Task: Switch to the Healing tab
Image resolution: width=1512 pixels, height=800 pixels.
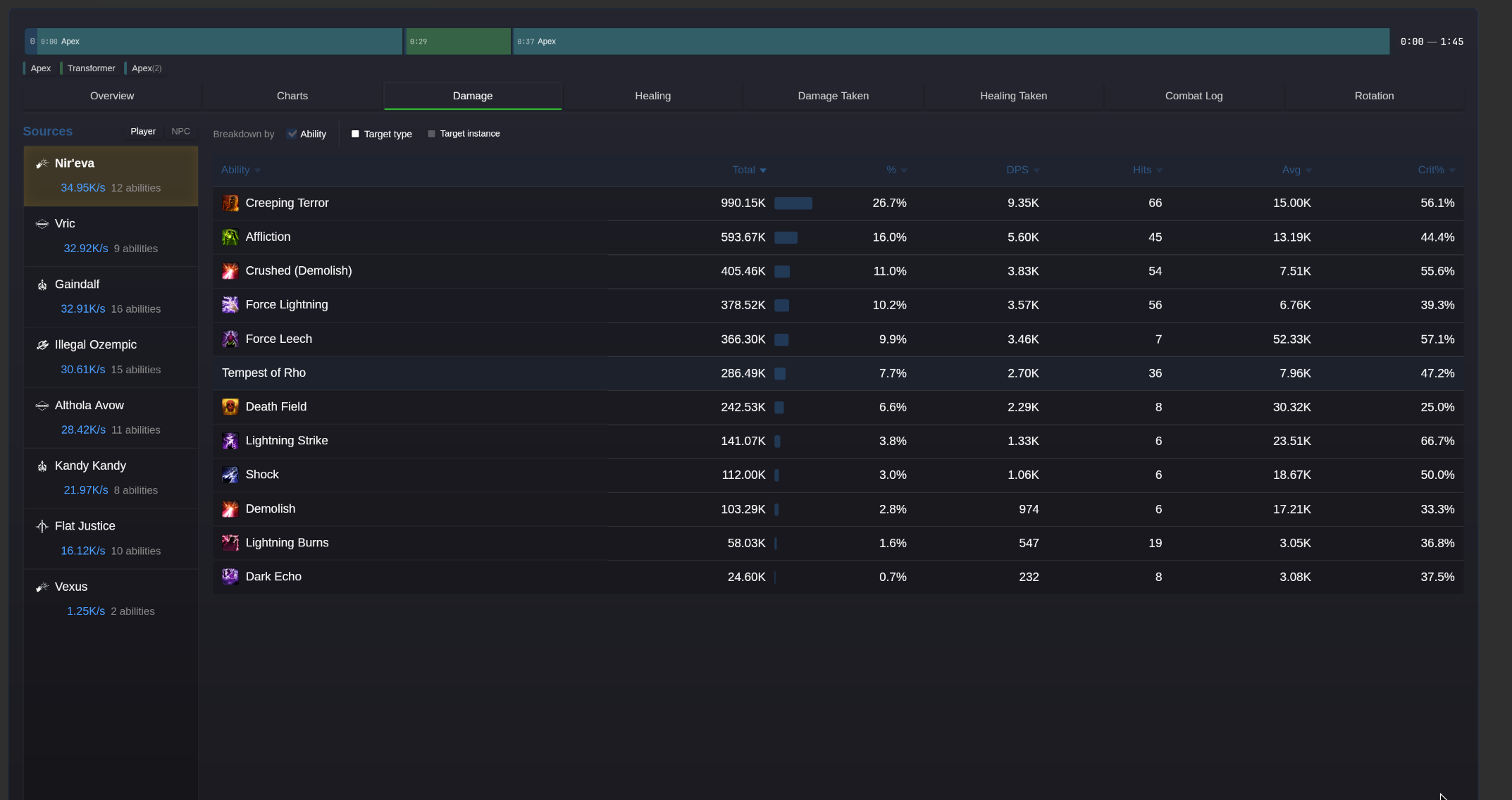Action: 652,96
